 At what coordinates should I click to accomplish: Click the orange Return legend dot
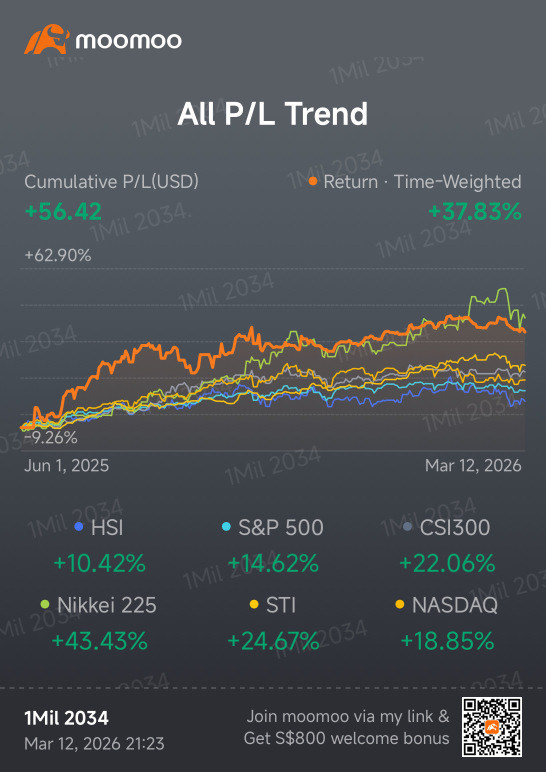pos(312,182)
